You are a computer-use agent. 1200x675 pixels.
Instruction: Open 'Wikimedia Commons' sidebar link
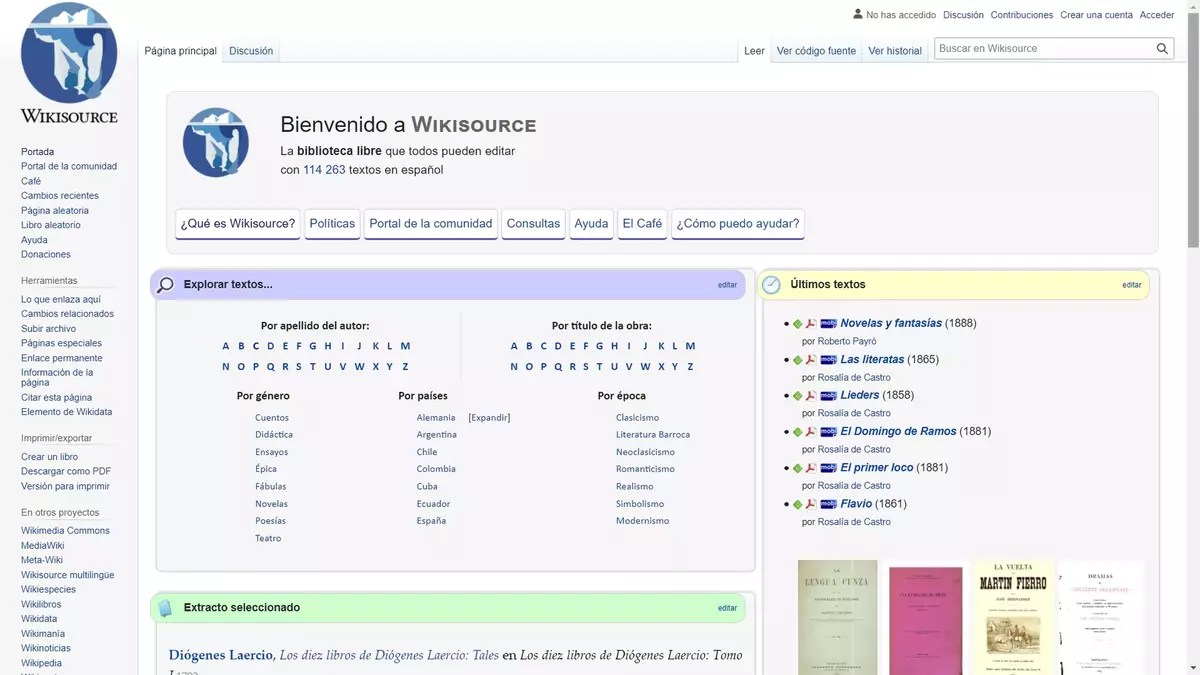click(65, 531)
